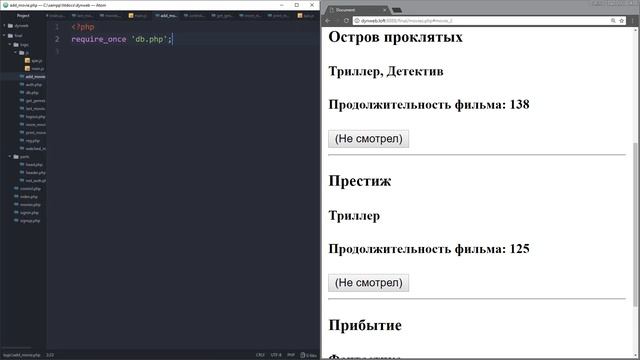Open the PHP grammar selector in status bar

pos(291,355)
